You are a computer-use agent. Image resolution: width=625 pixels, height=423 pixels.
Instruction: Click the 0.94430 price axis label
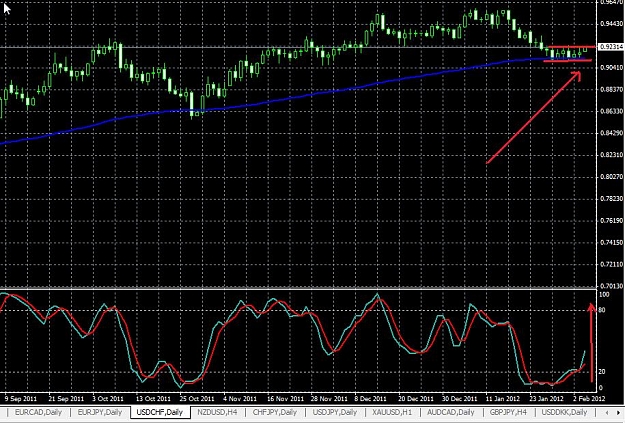(612, 24)
